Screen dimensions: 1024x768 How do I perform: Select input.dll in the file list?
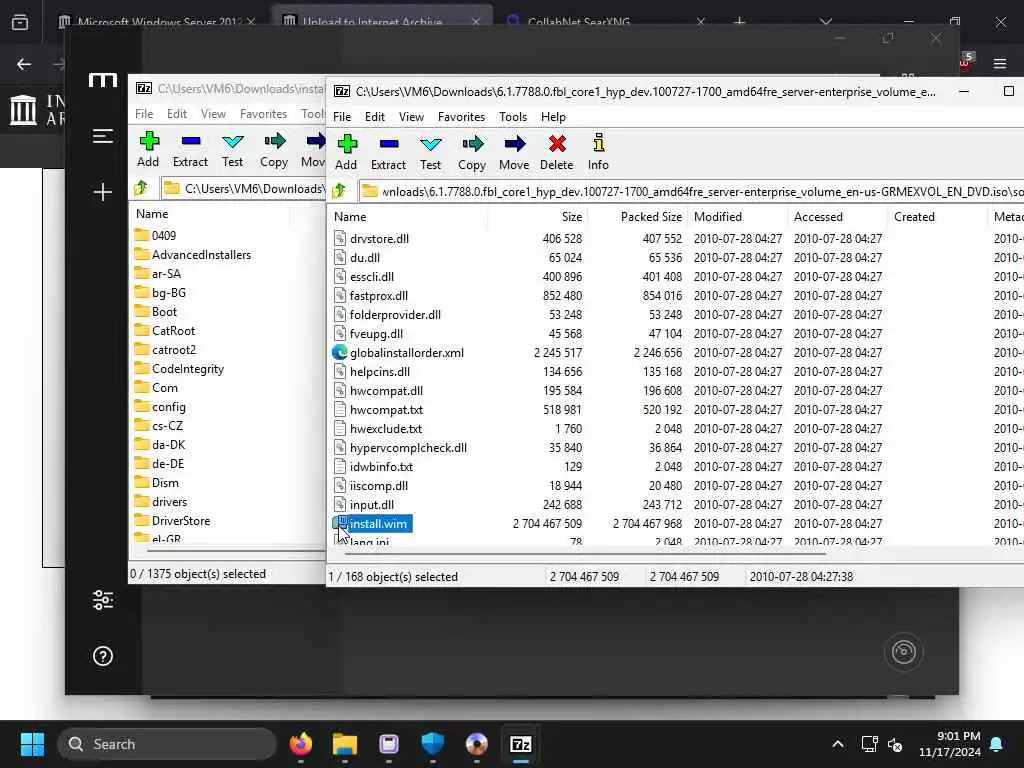[372, 504]
